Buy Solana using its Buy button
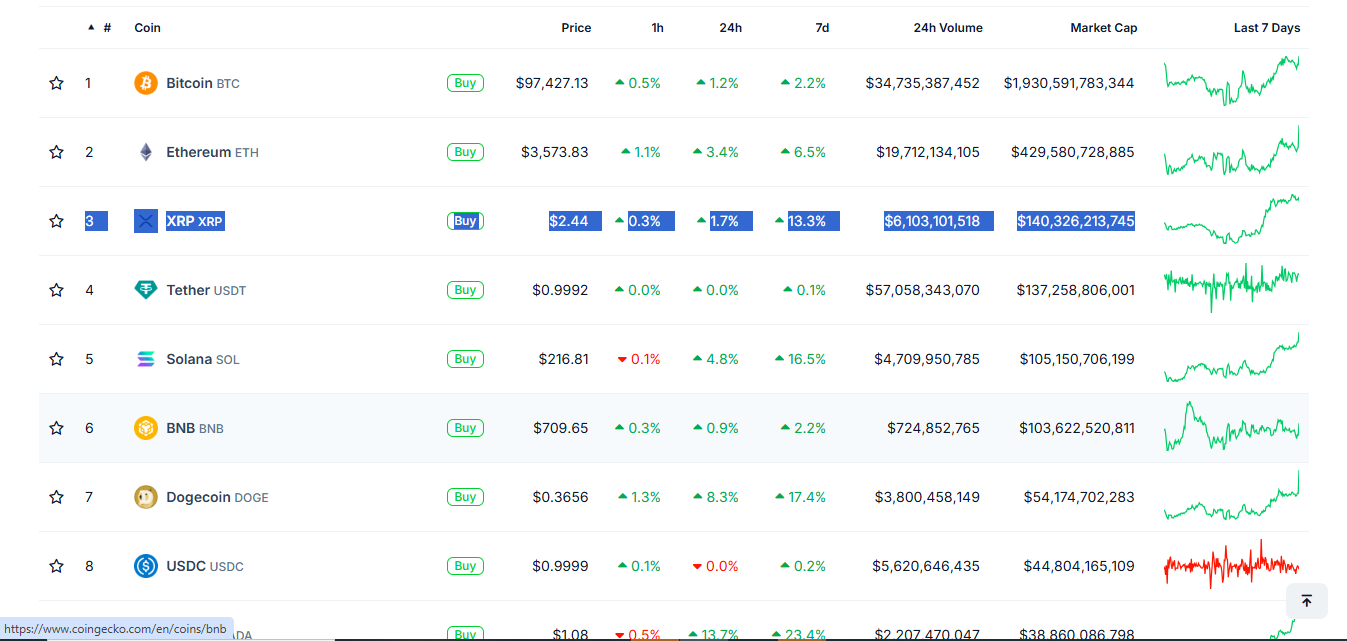The image size is (1347, 641). tap(465, 359)
